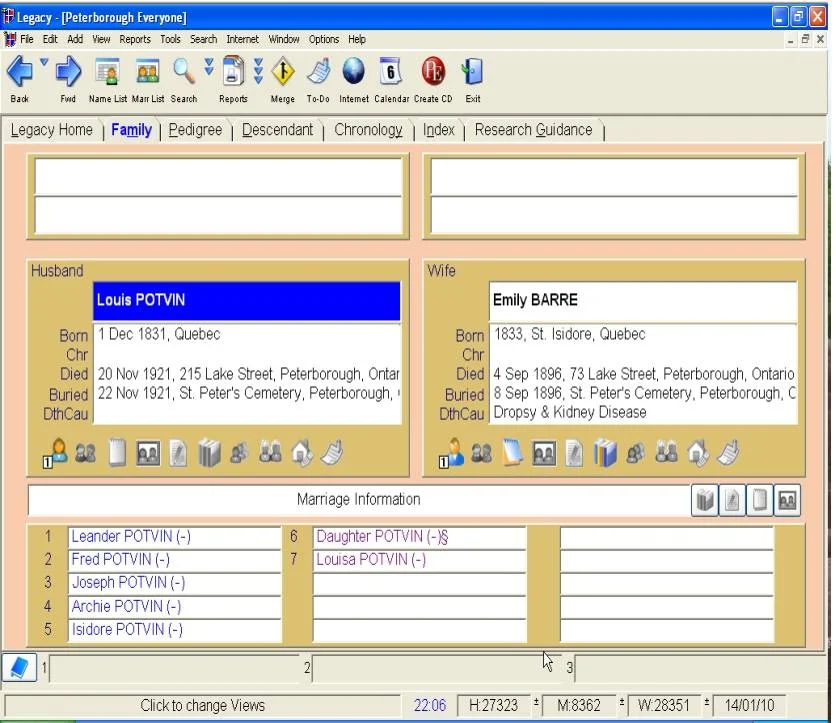Screen dimensions: 836x723
Task: Open the Help menu
Action: pos(357,39)
